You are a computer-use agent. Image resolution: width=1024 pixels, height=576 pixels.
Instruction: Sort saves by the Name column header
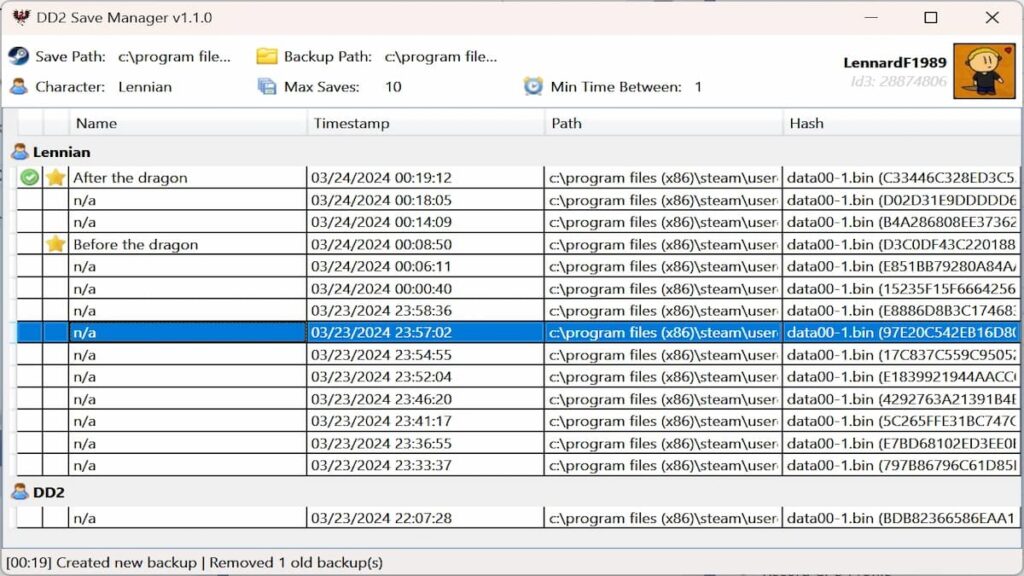188,123
